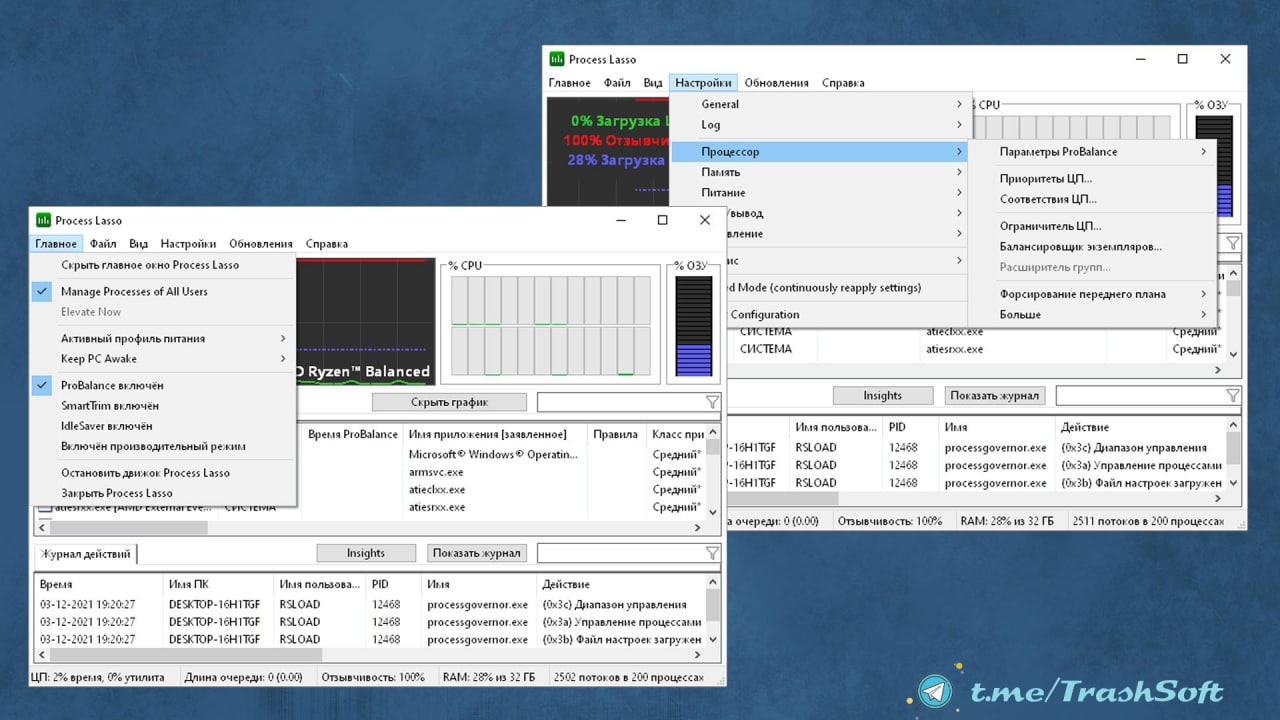Click Показать журнал in front window
Screen dimensions: 1280x720
(477, 553)
